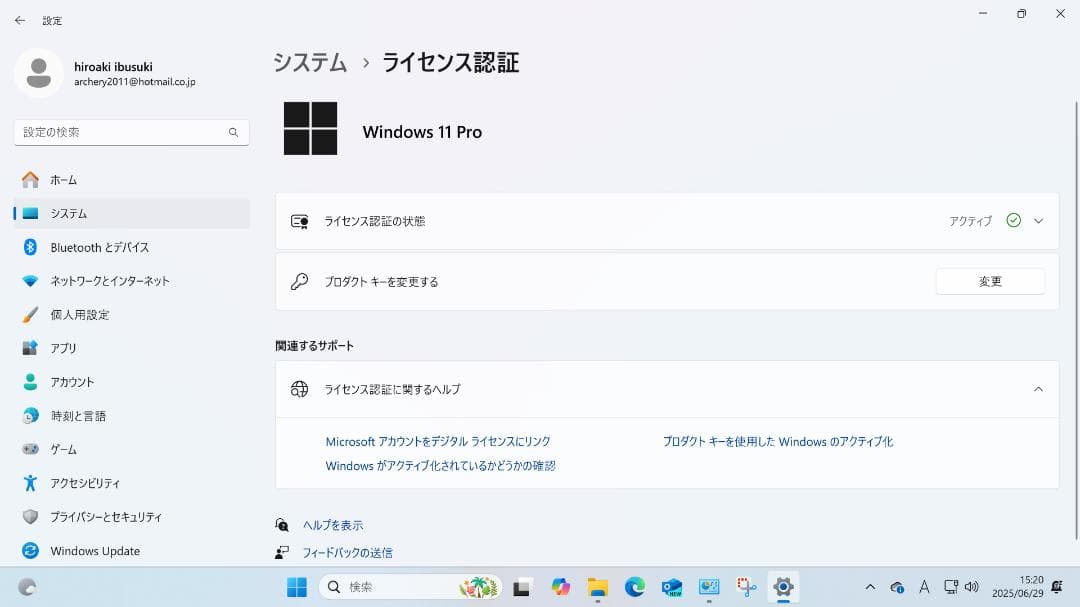
Task: Click inside the 設定の検索 search field
Action: click(x=120, y=131)
